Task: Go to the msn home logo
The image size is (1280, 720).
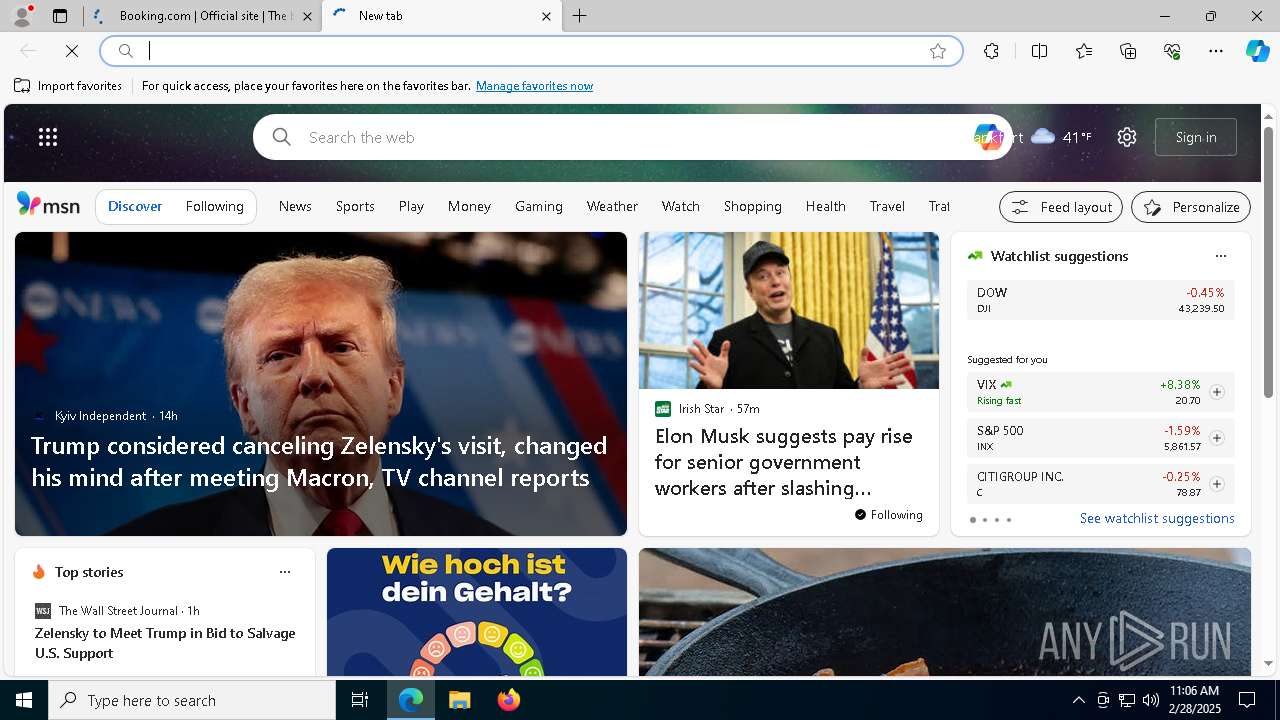Action: [48, 205]
